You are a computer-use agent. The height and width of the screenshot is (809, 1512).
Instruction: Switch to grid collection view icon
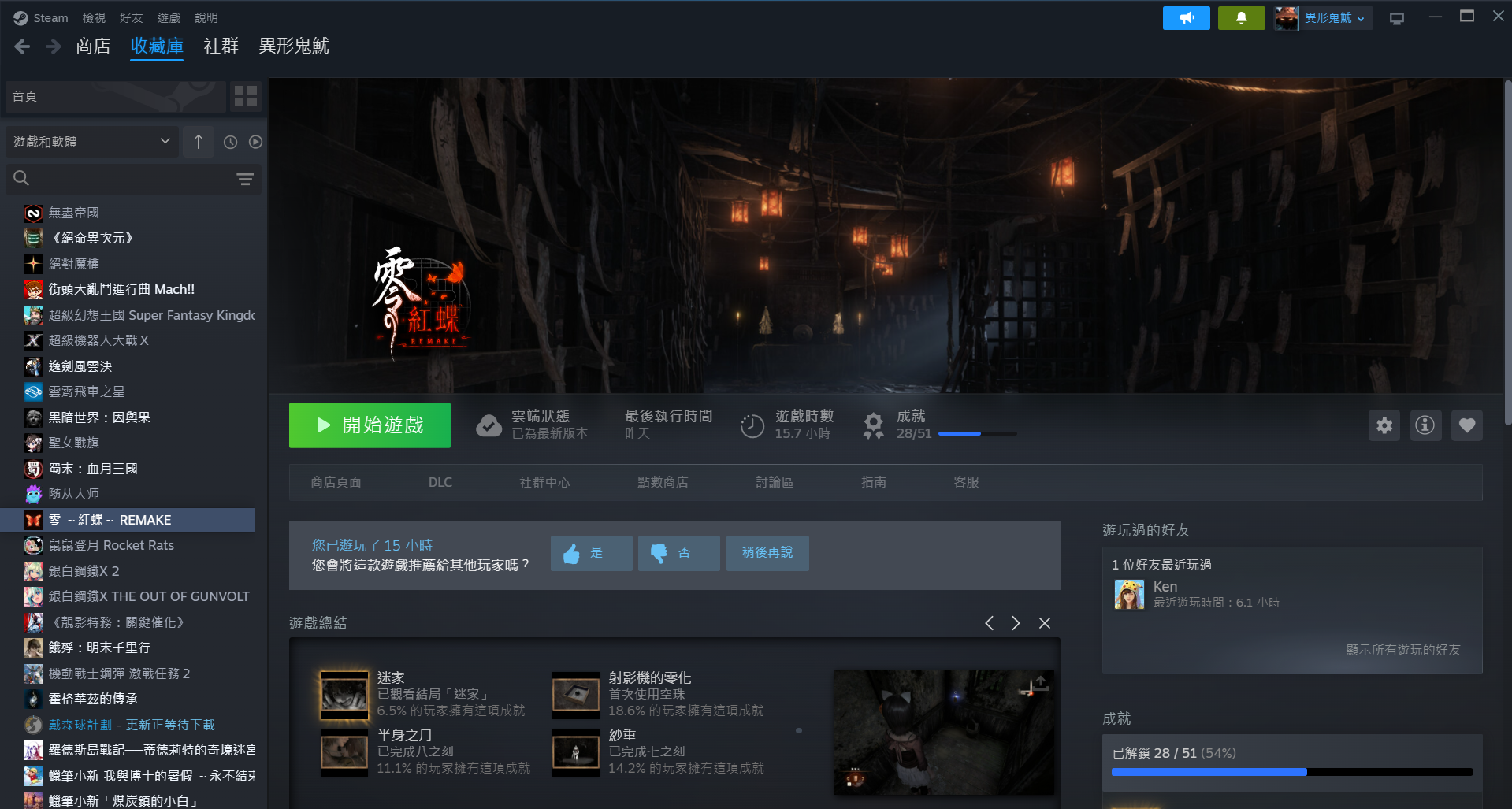click(246, 96)
